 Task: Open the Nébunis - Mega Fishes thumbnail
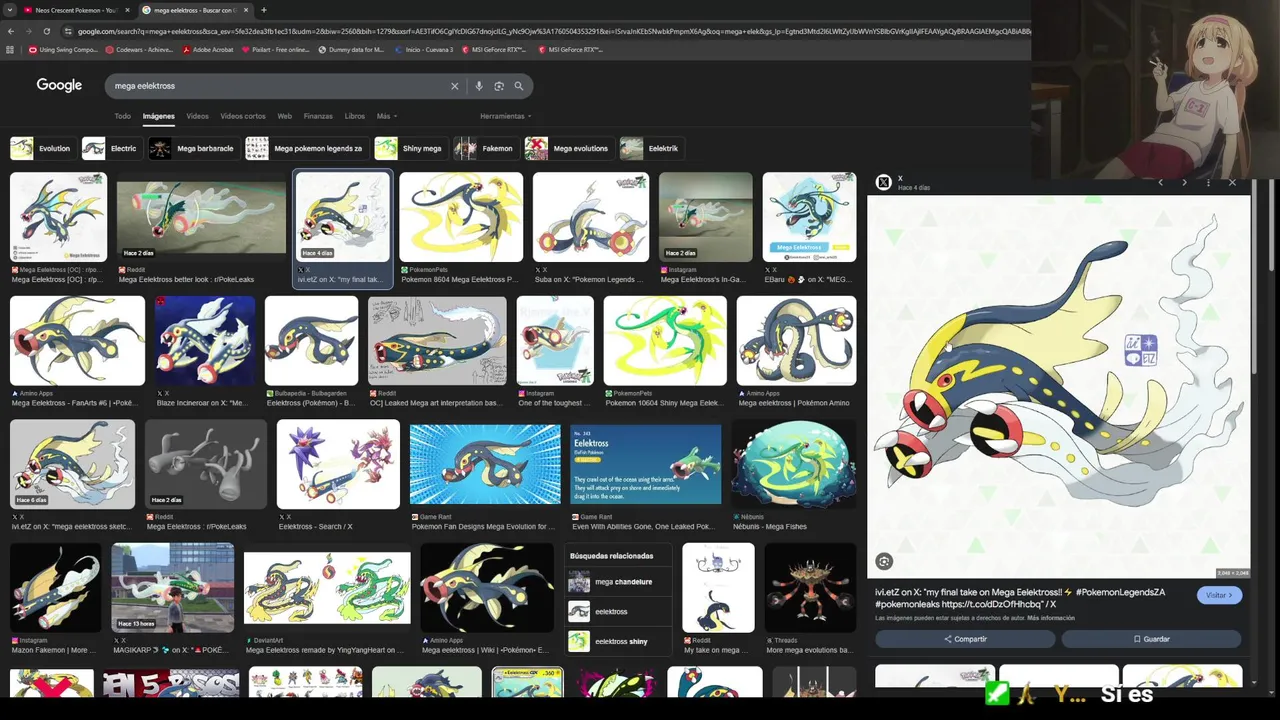pos(793,464)
